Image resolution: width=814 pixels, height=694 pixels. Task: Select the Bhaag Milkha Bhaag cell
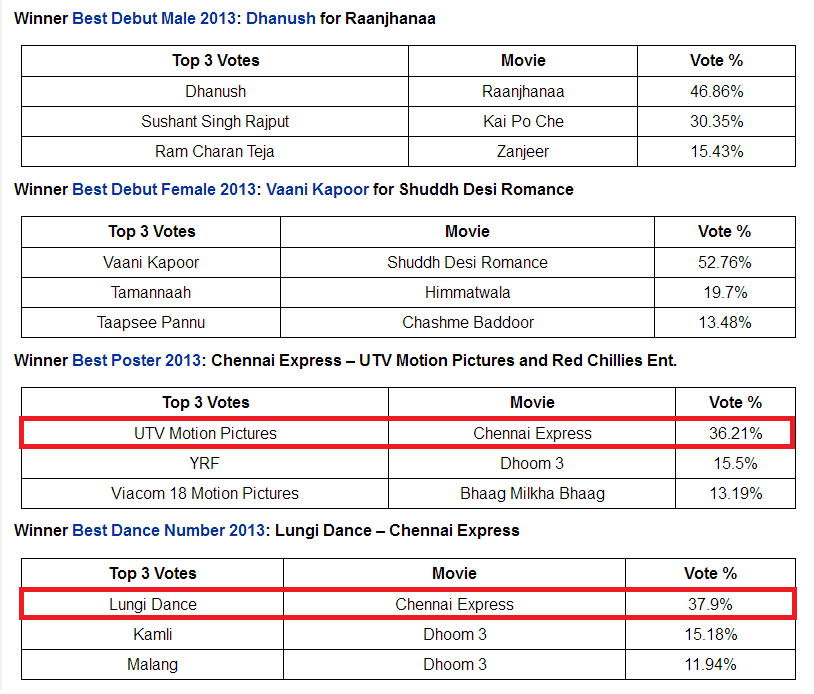click(x=532, y=493)
